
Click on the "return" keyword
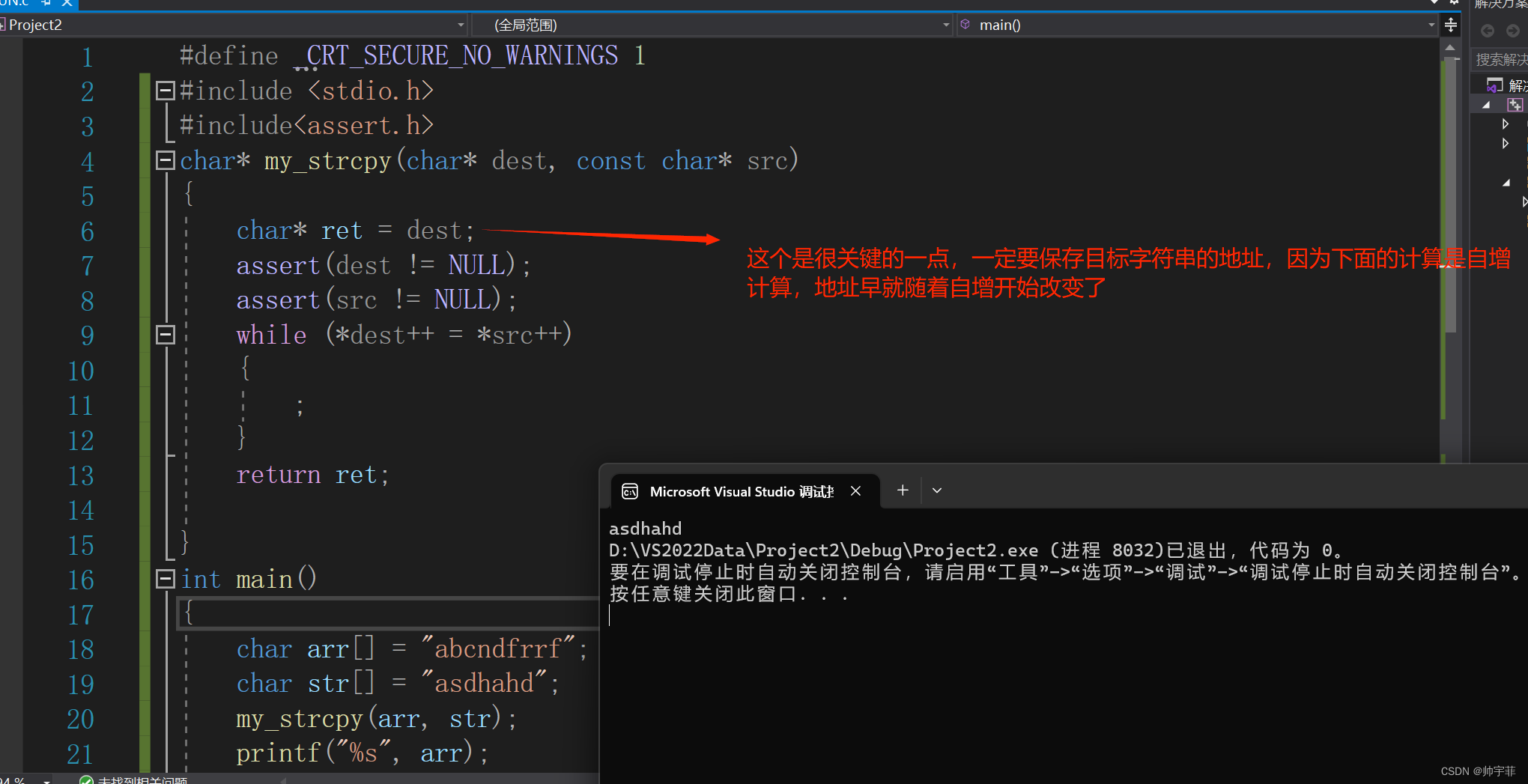[279, 475]
